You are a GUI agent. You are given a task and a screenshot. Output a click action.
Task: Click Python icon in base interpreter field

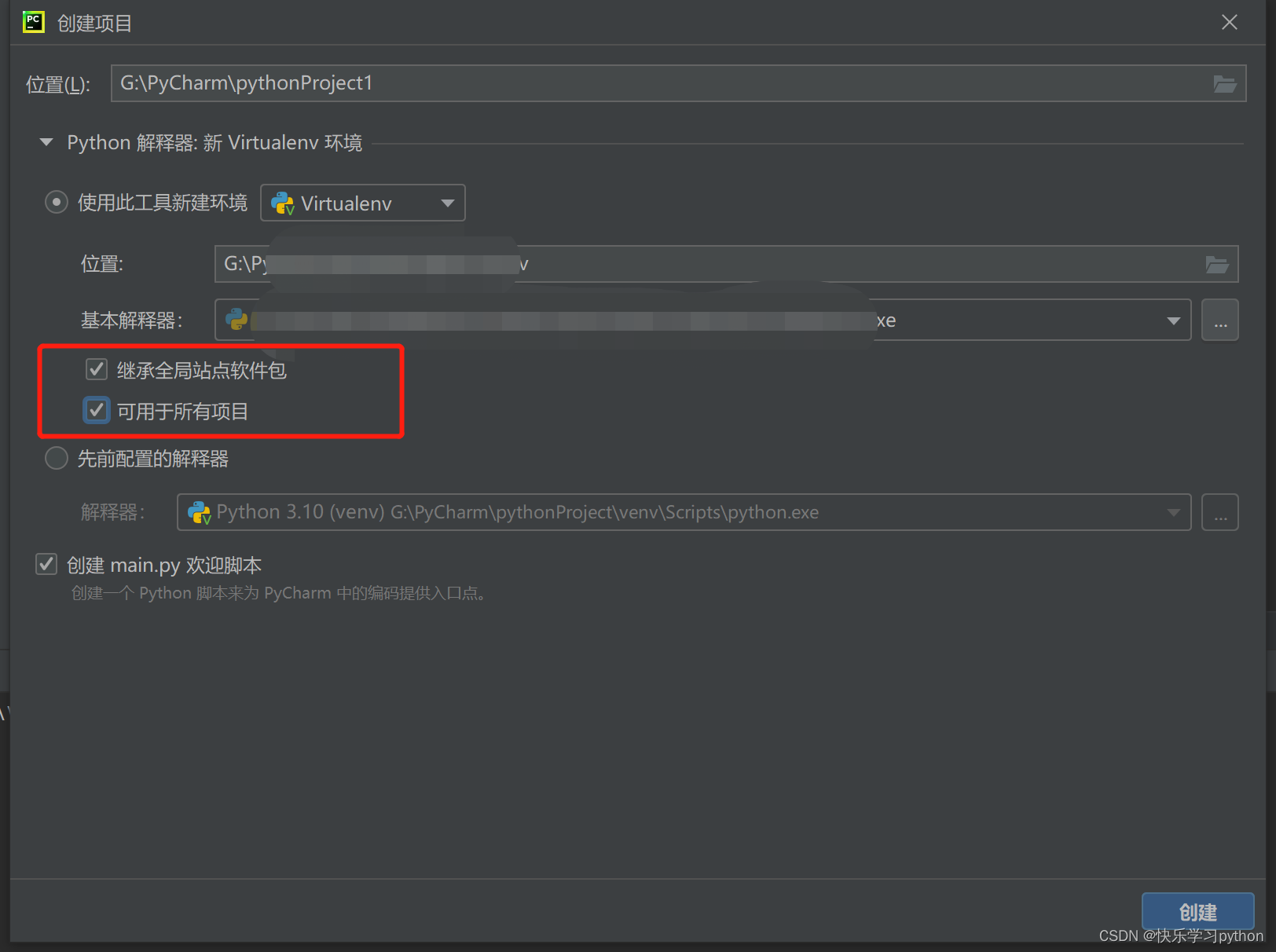click(x=236, y=320)
